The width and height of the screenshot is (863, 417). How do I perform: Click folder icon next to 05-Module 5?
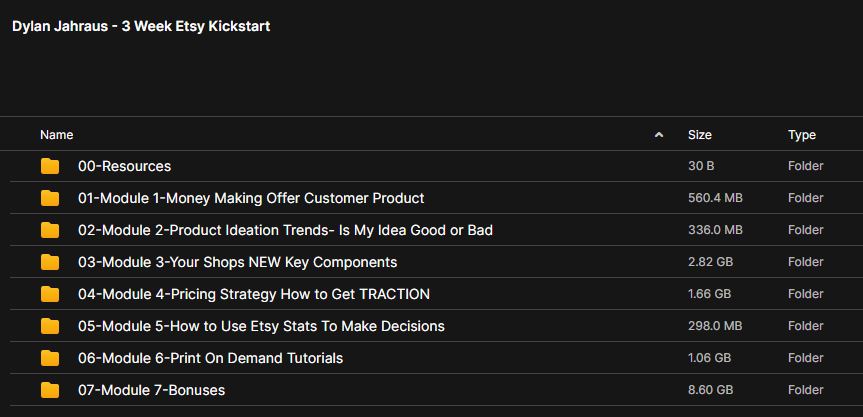[50, 326]
